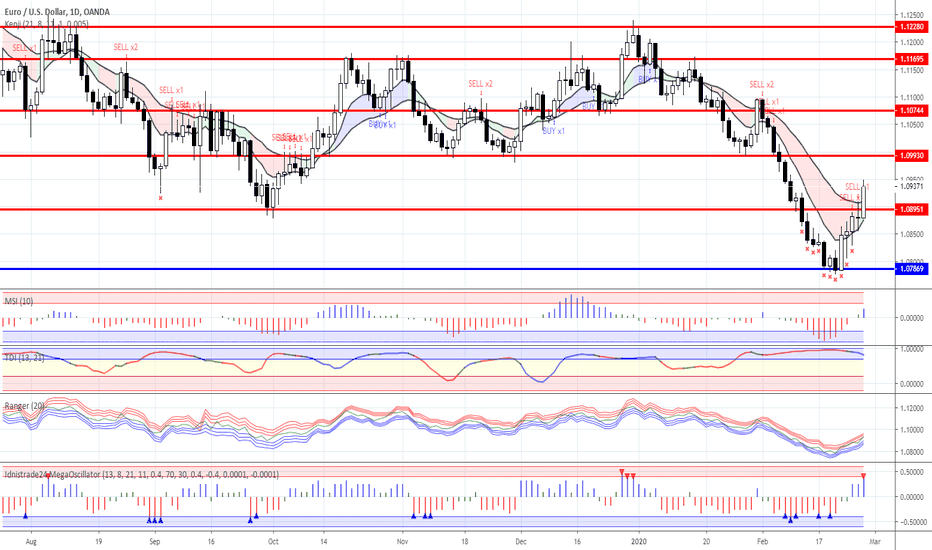Select the blue horizontal support line

pyautogui.click(x=447, y=269)
